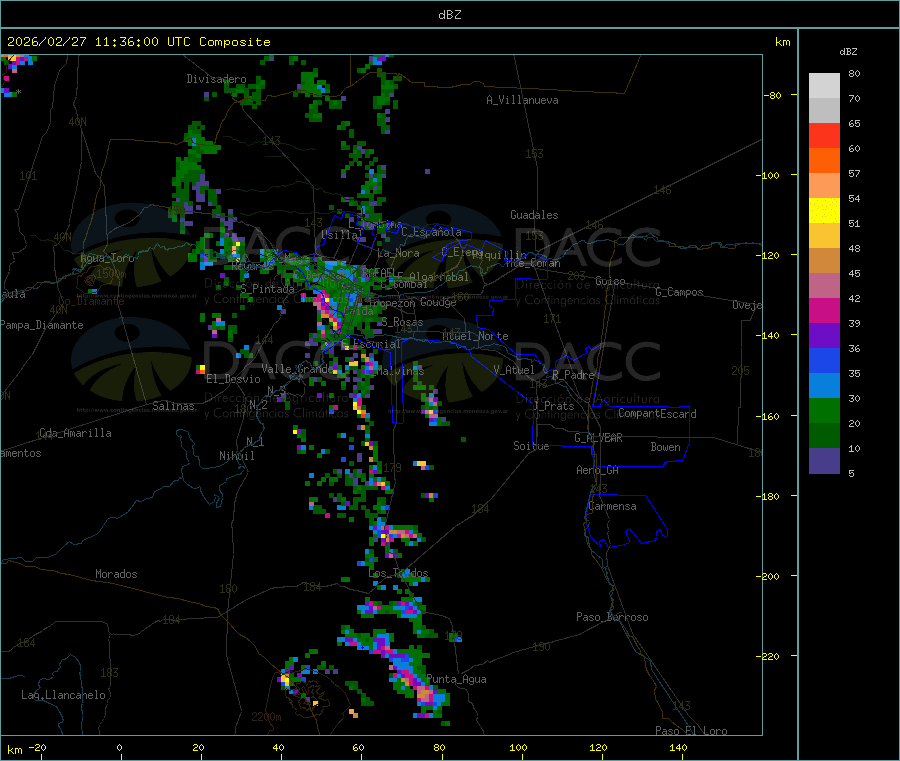Click the S_Pintada location label
900x761 pixels.
click(267, 289)
